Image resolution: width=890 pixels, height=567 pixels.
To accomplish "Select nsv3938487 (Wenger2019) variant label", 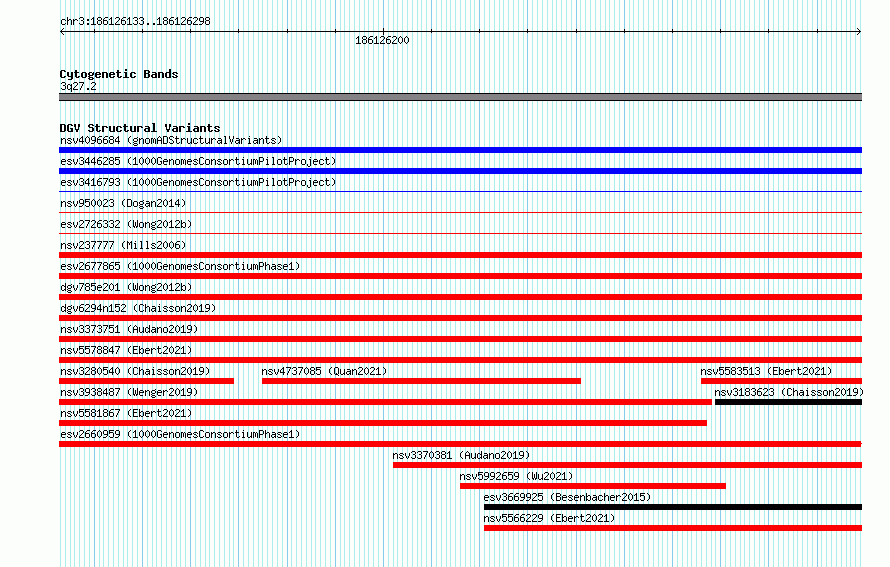I will (x=129, y=392).
